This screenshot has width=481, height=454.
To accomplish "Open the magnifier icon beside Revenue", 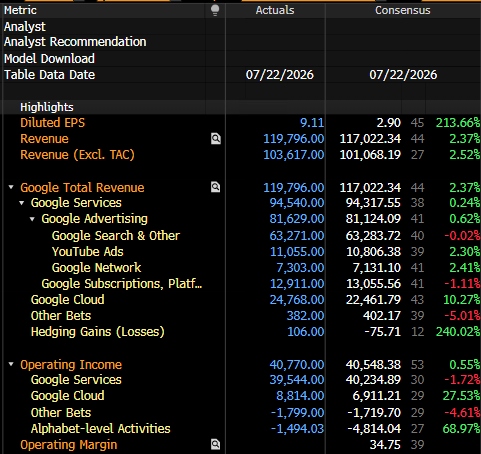I will (216, 138).
